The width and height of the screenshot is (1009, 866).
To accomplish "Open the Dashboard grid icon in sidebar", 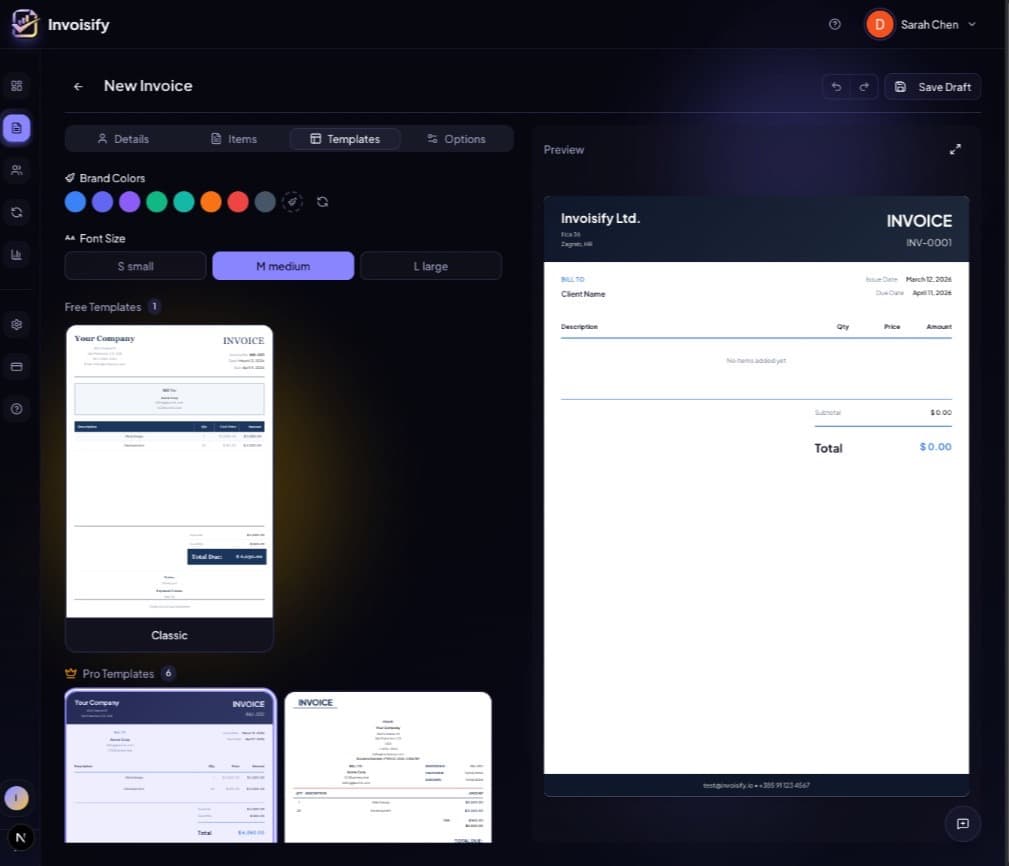I will pos(16,86).
